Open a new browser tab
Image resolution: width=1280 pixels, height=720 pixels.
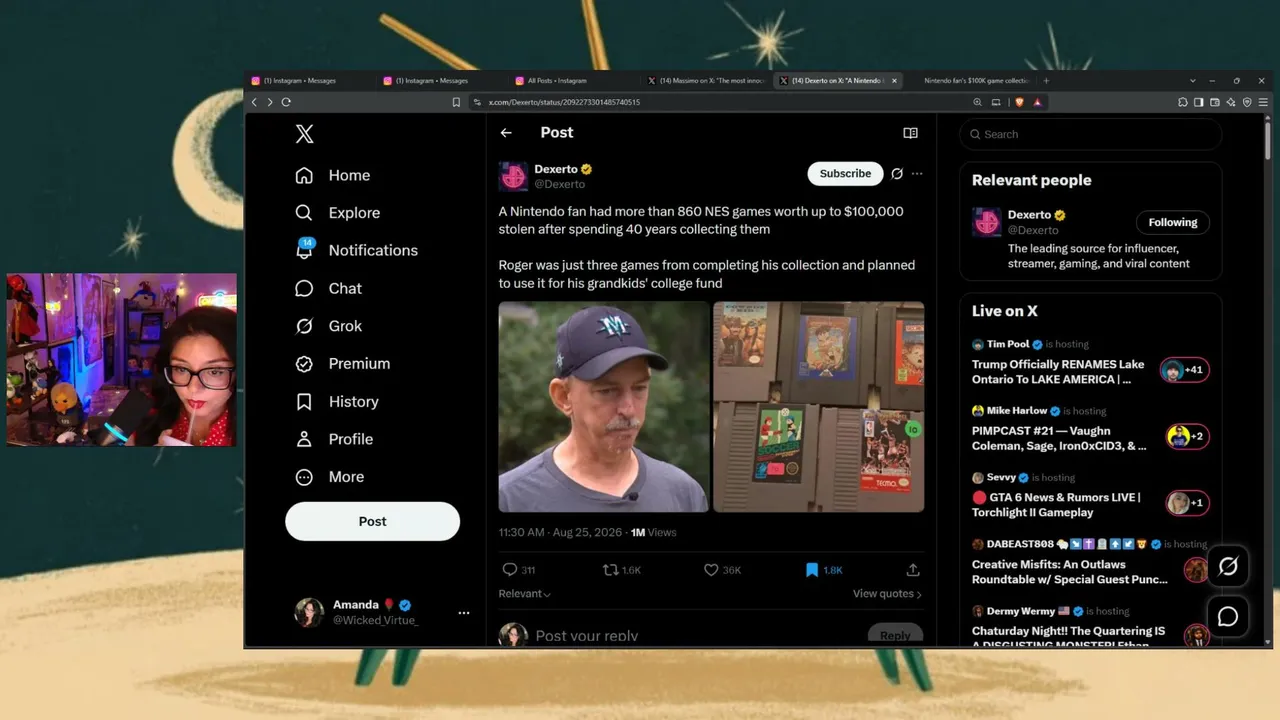[1046, 81]
